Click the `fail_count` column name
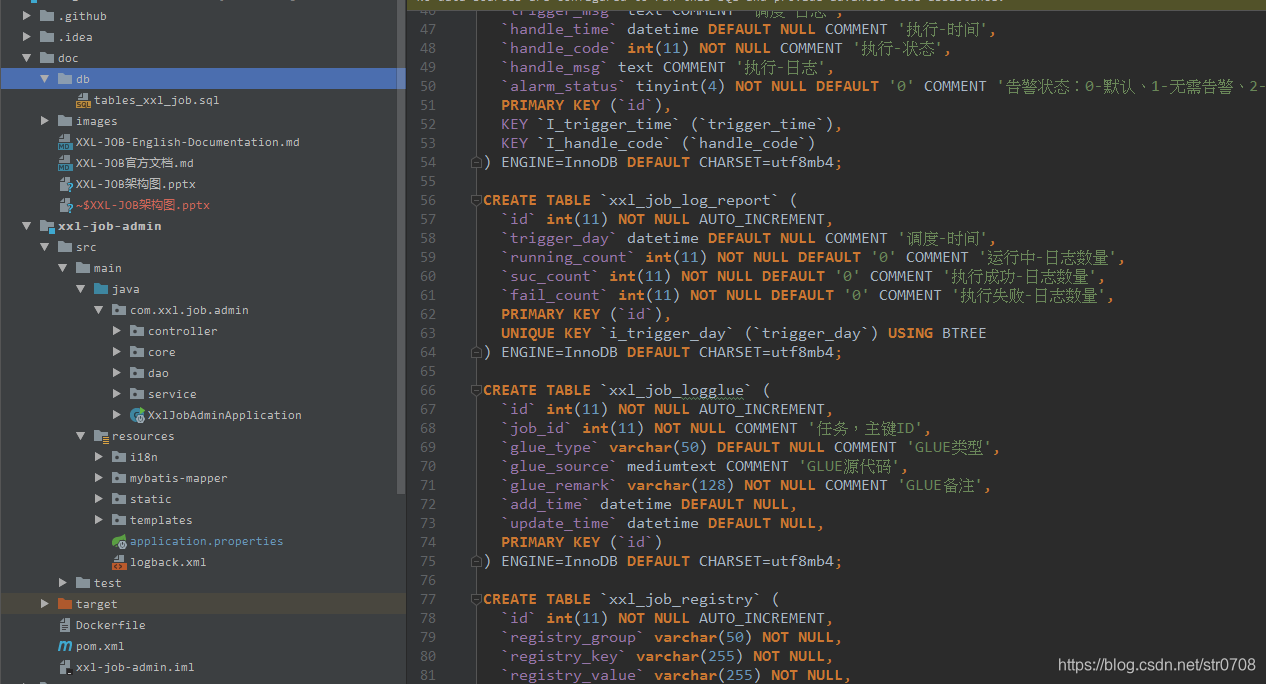 pos(555,295)
